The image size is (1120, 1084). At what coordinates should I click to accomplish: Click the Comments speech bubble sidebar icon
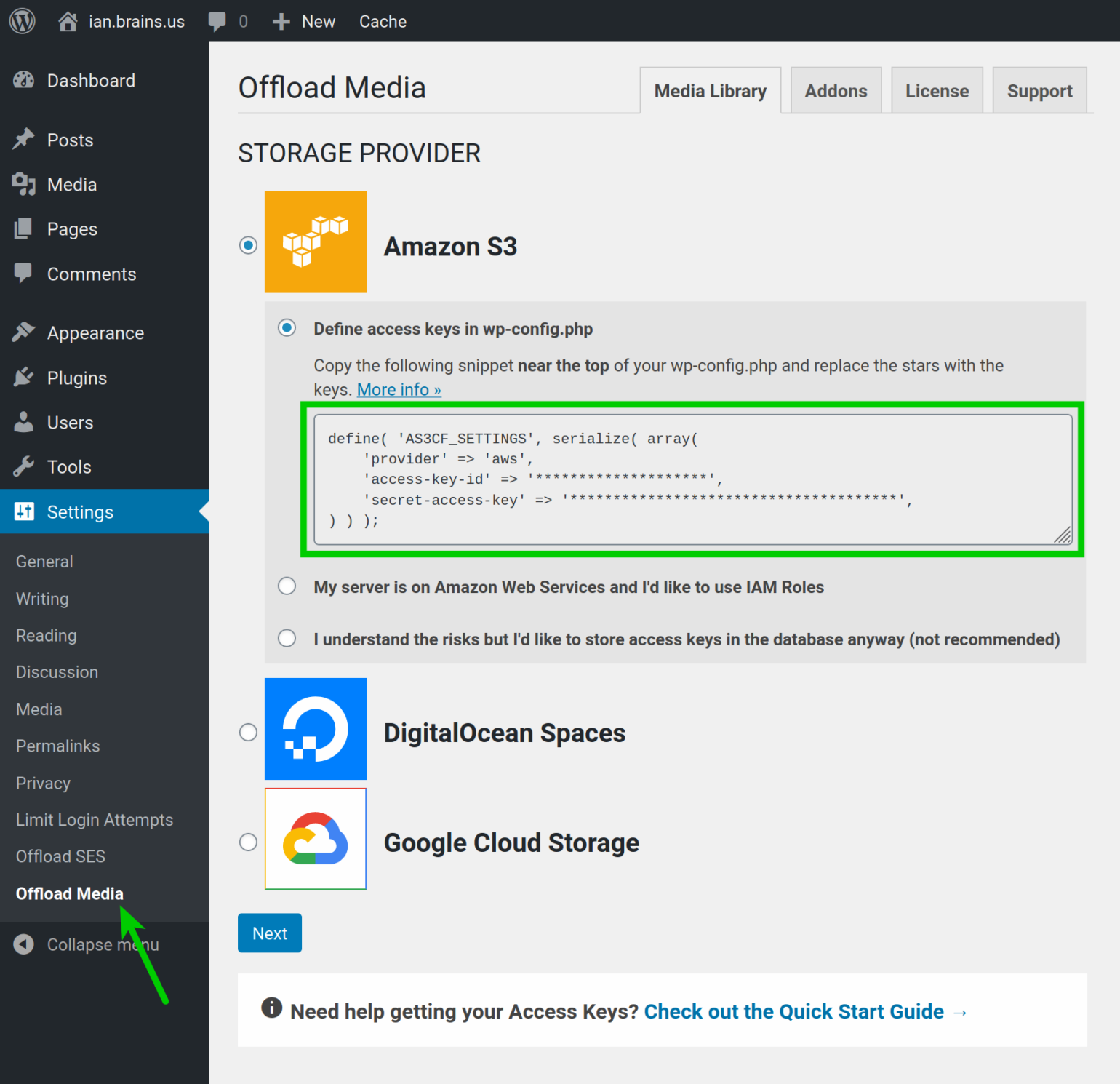tap(23, 274)
